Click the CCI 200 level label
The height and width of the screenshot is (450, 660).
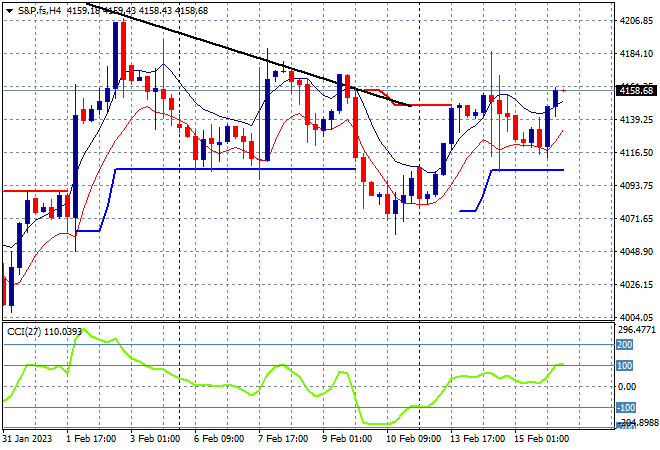625,345
